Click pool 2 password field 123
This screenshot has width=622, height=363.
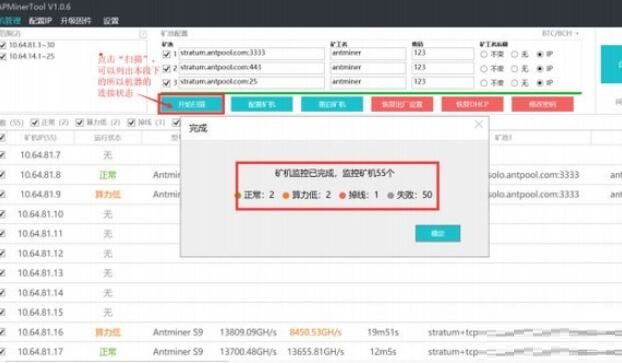coord(443,67)
